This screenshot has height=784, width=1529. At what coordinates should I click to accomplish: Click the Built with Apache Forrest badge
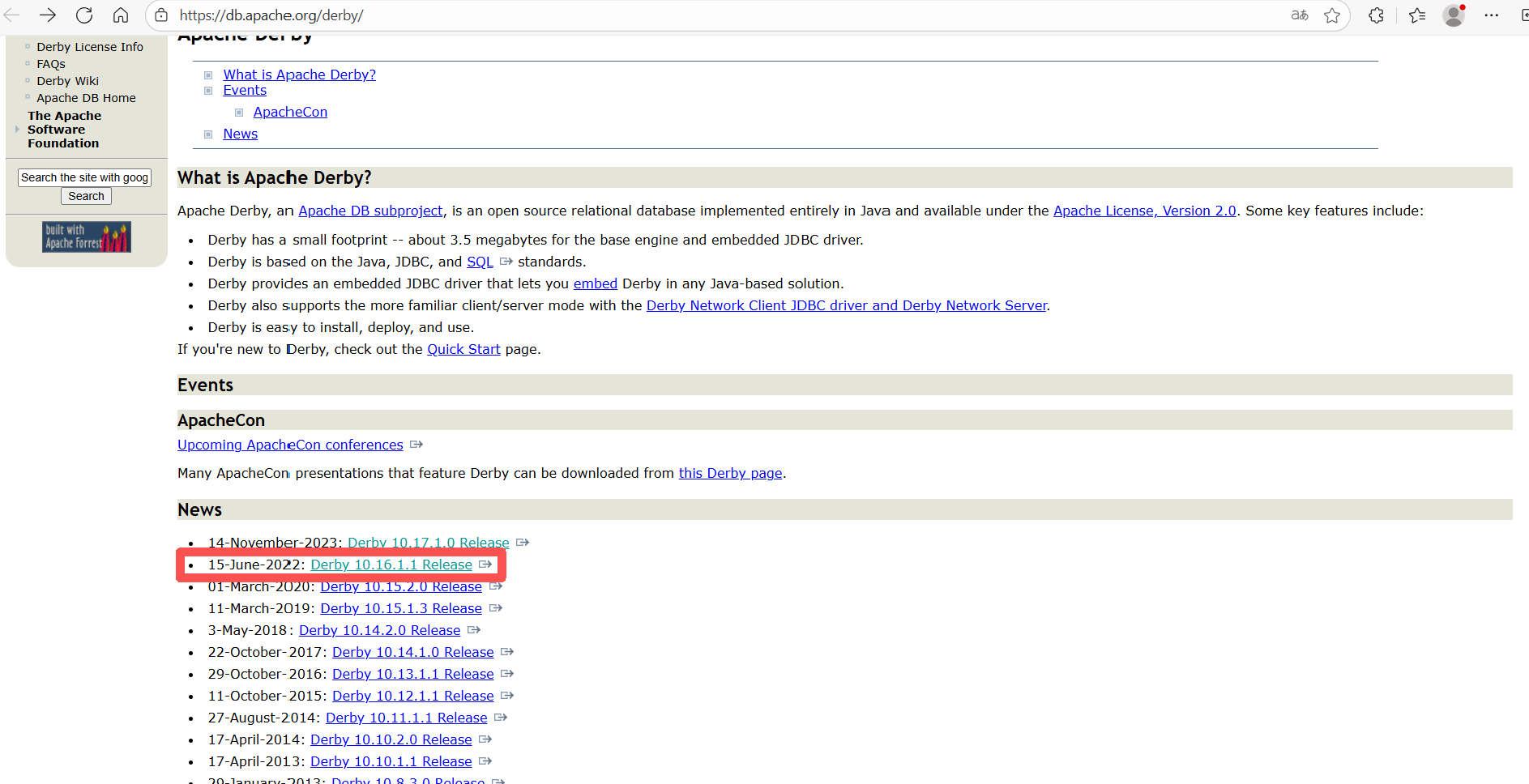[87, 236]
